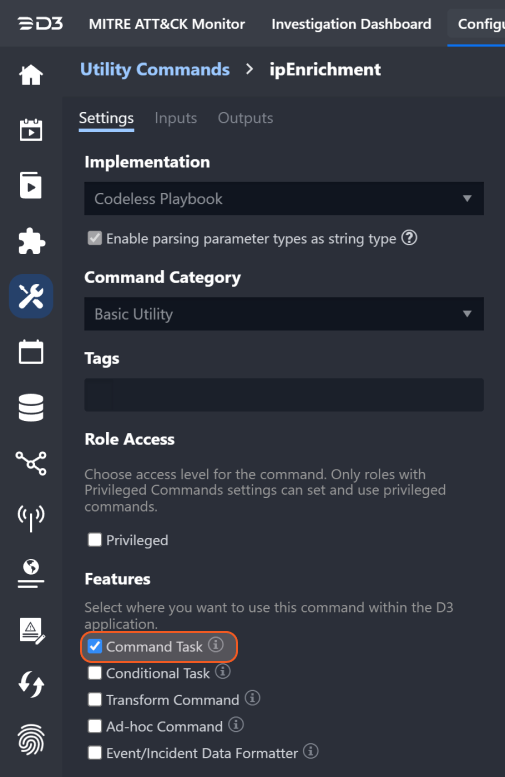The height and width of the screenshot is (777, 505).
Task: Uncheck the Command Task checkbox
Action: (x=95, y=646)
